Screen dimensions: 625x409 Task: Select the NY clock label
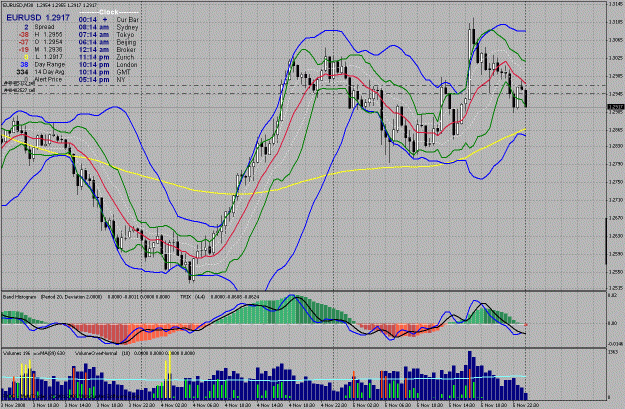coord(121,79)
